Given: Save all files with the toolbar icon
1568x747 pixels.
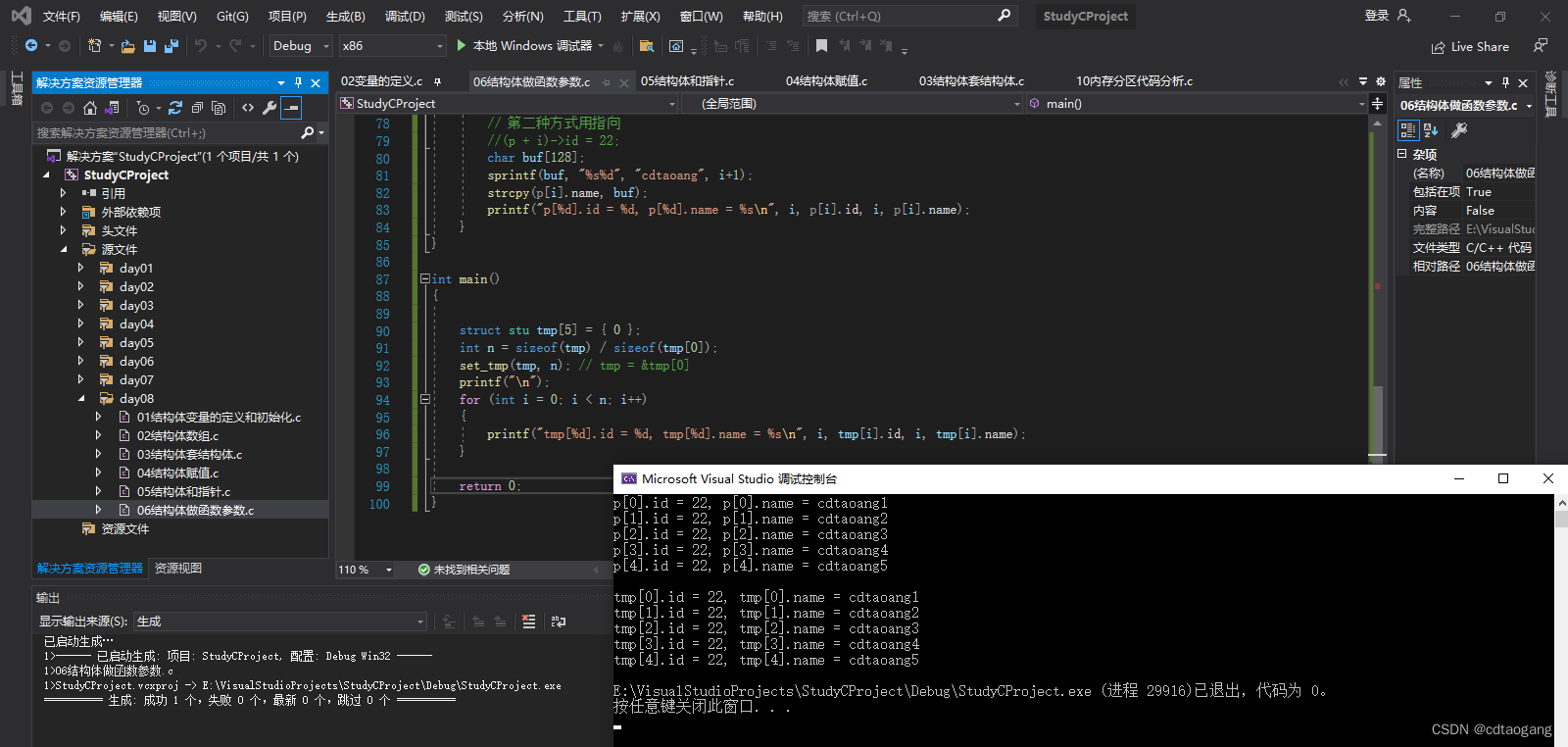Looking at the screenshot, I should click(171, 46).
